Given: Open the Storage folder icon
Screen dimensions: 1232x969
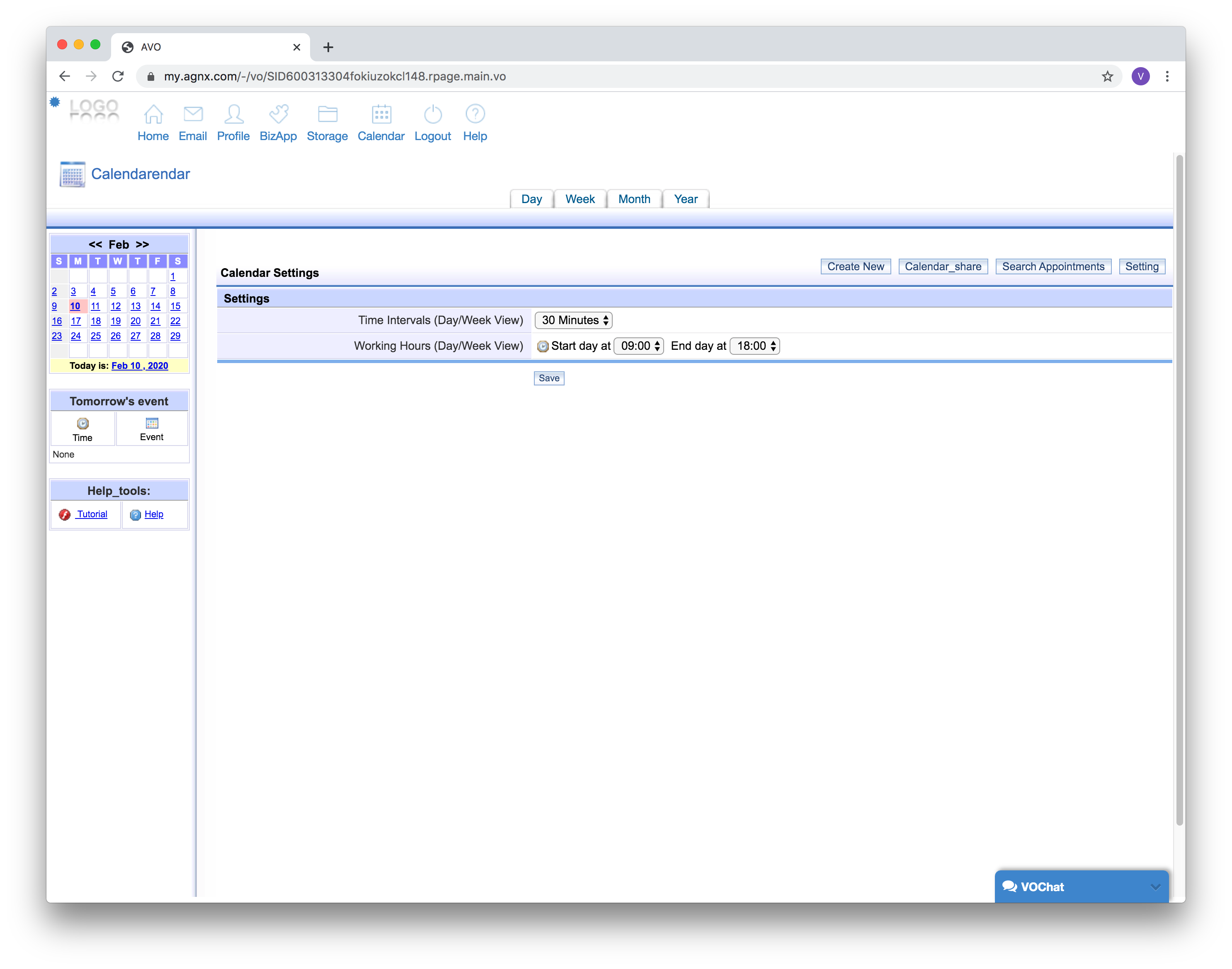Looking at the screenshot, I should (x=327, y=114).
